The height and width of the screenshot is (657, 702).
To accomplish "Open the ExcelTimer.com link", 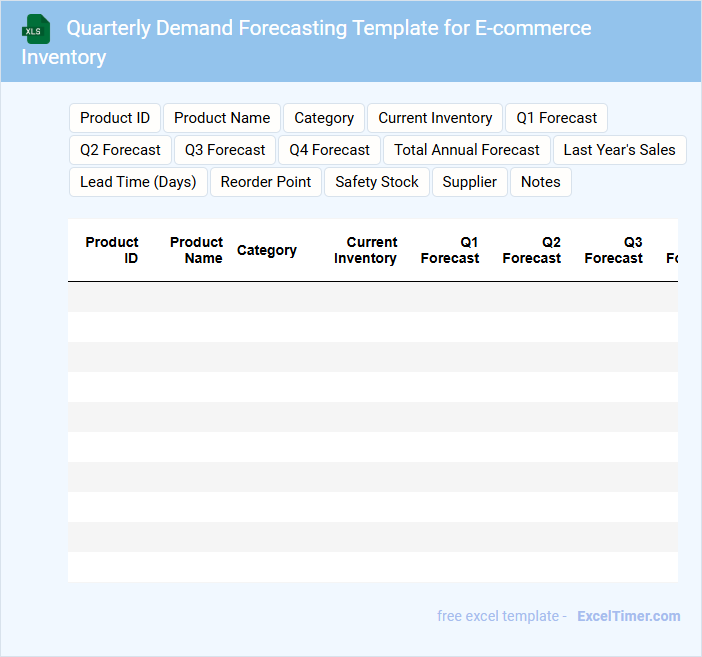I will (x=628, y=616).
